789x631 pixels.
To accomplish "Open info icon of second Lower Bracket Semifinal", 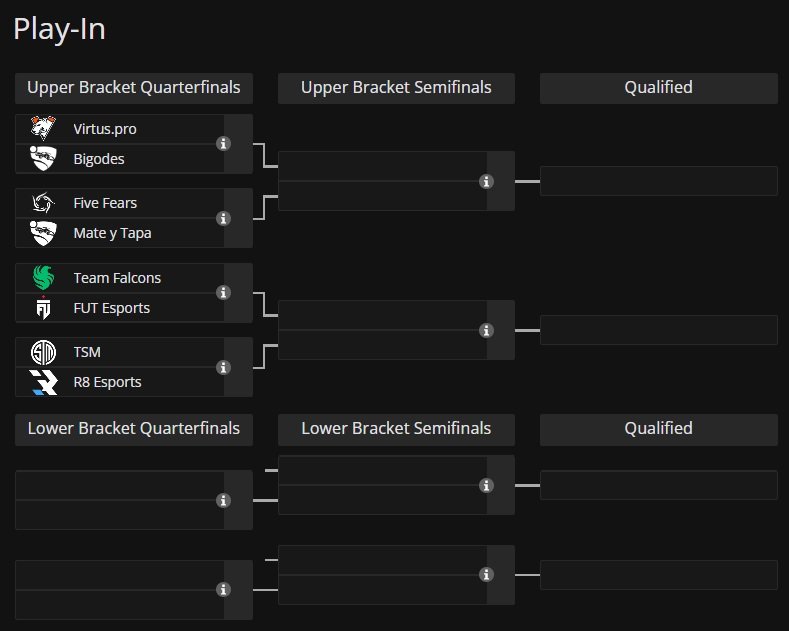I will point(486,575).
